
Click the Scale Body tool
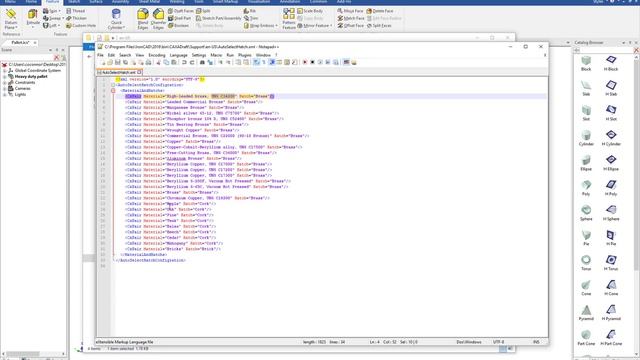[x=310, y=11]
